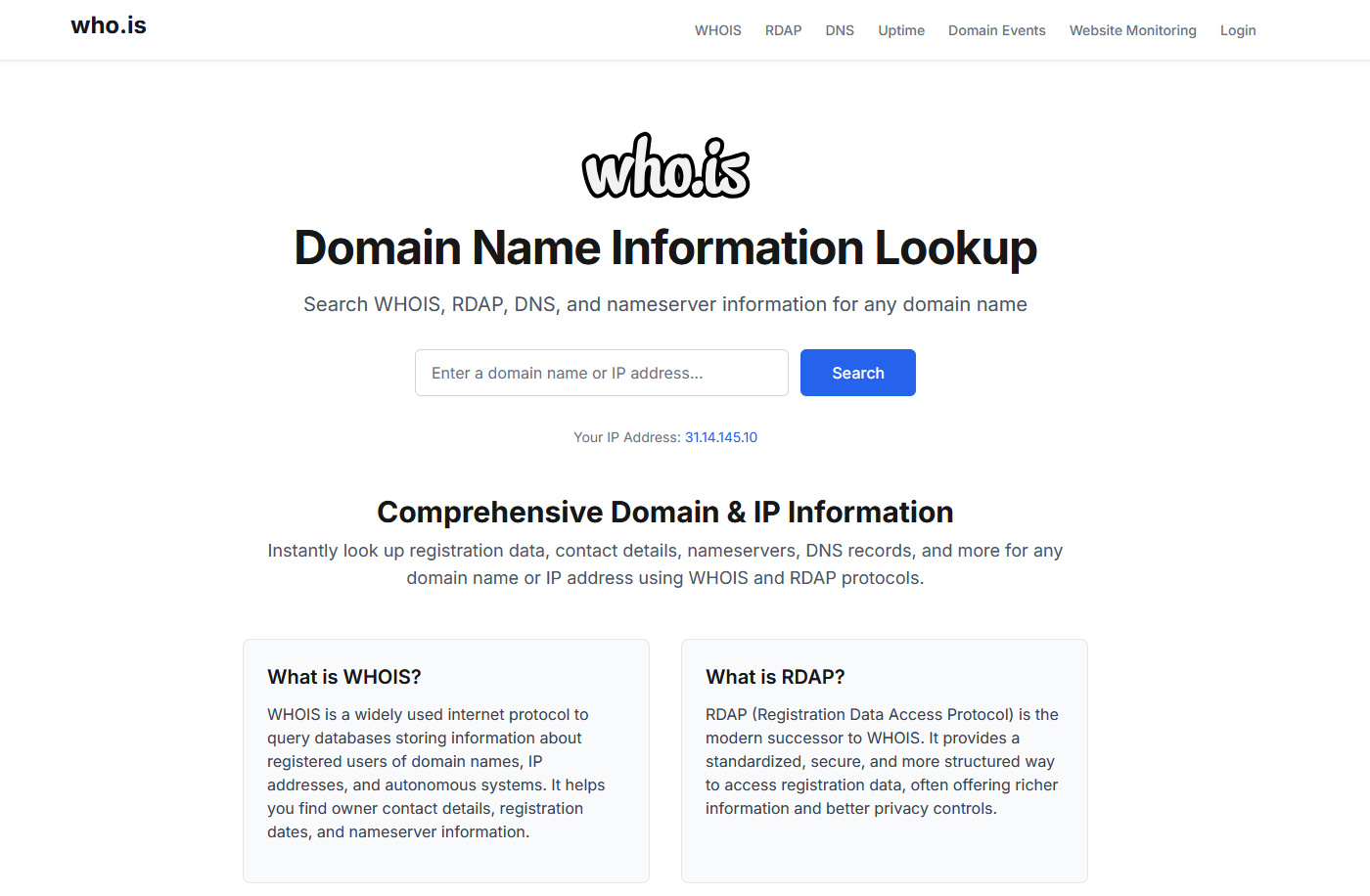Open the 31.14.145.10 IP address link
1370x896 pixels.
(720, 437)
